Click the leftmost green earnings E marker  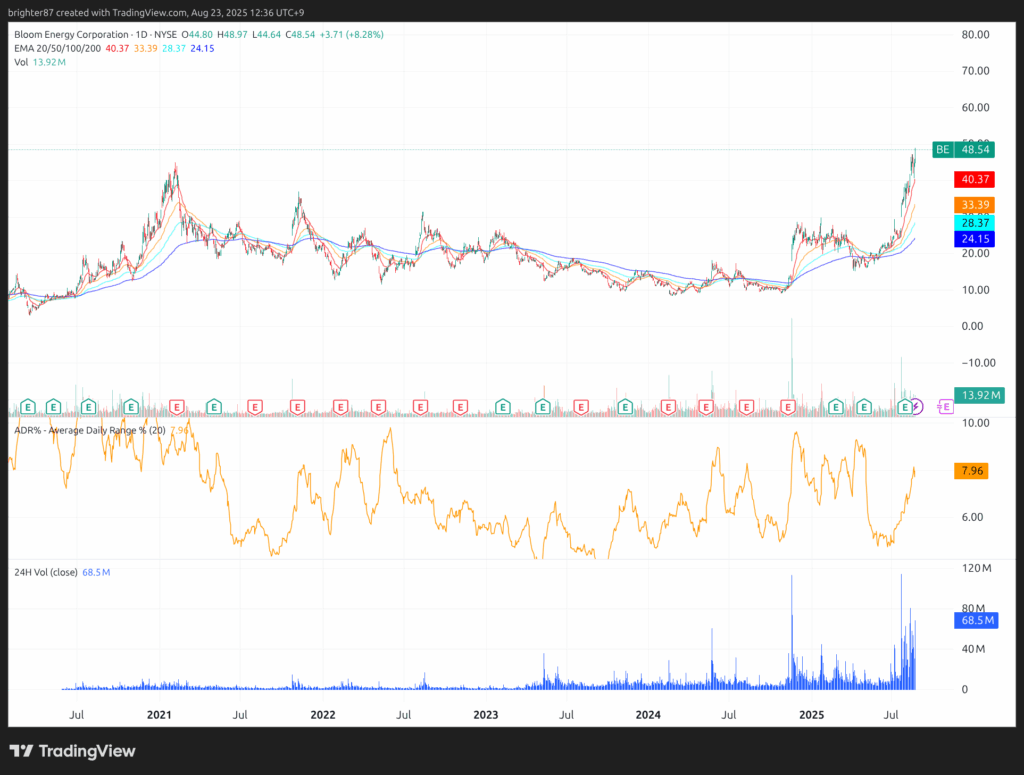click(x=27, y=407)
